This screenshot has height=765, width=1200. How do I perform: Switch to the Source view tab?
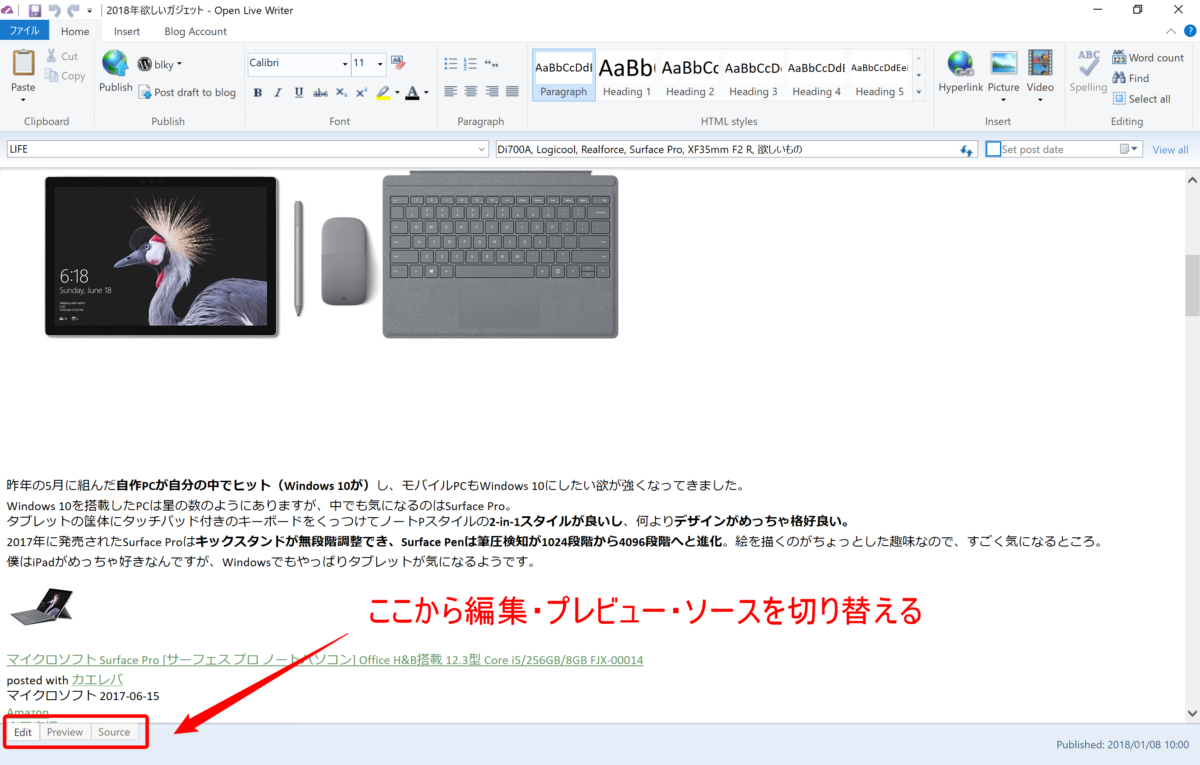pyautogui.click(x=114, y=732)
